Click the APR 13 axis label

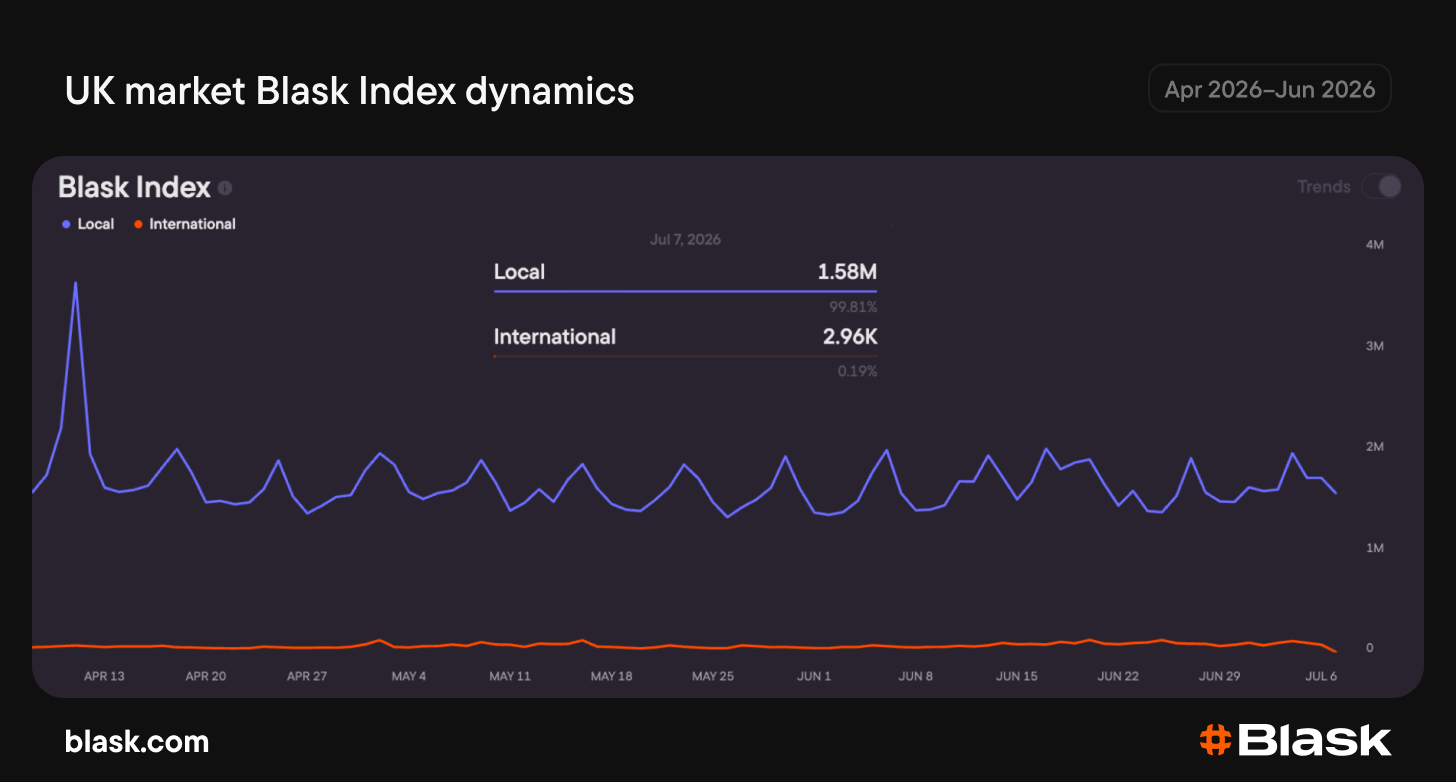104,676
